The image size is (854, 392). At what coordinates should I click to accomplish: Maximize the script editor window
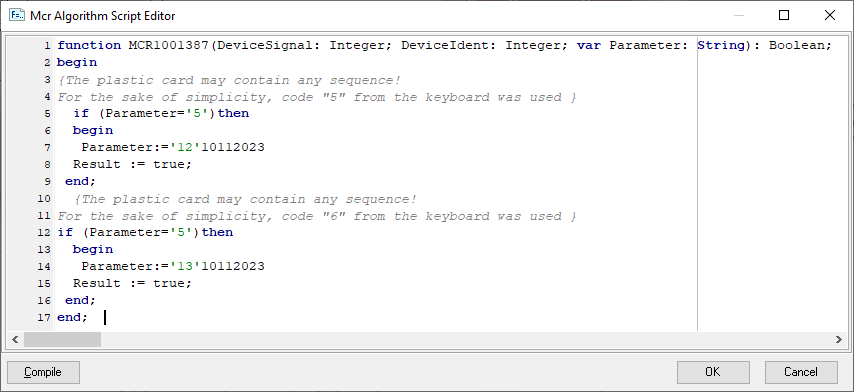(784, 15)
